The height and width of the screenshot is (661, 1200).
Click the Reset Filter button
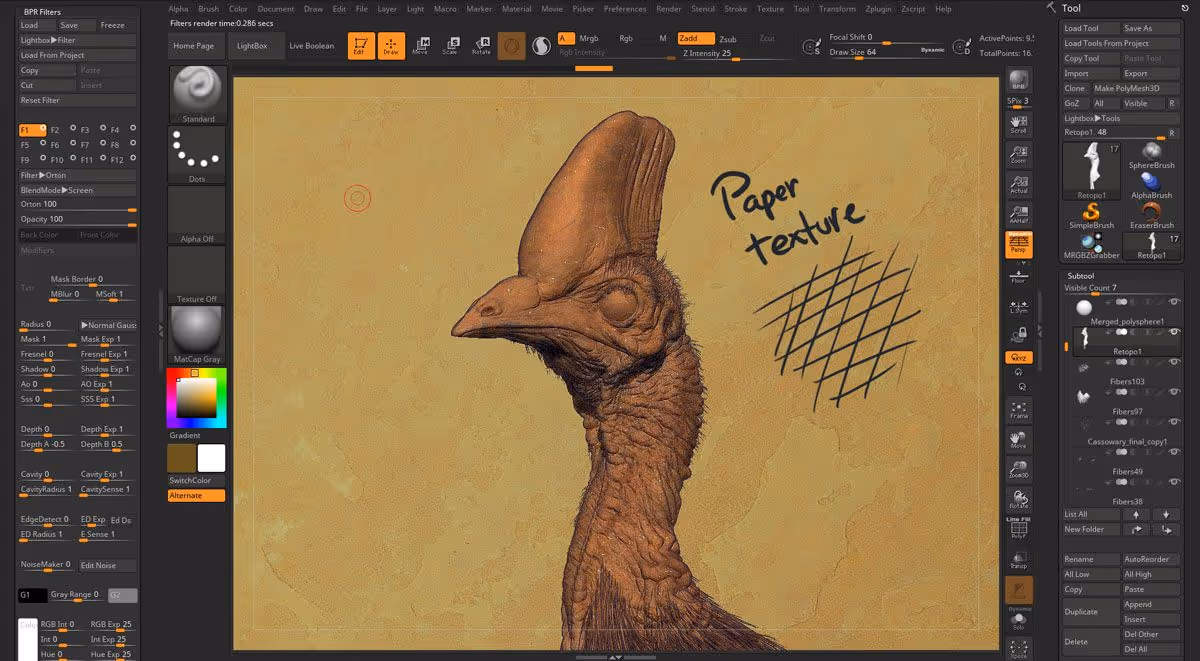77,100
